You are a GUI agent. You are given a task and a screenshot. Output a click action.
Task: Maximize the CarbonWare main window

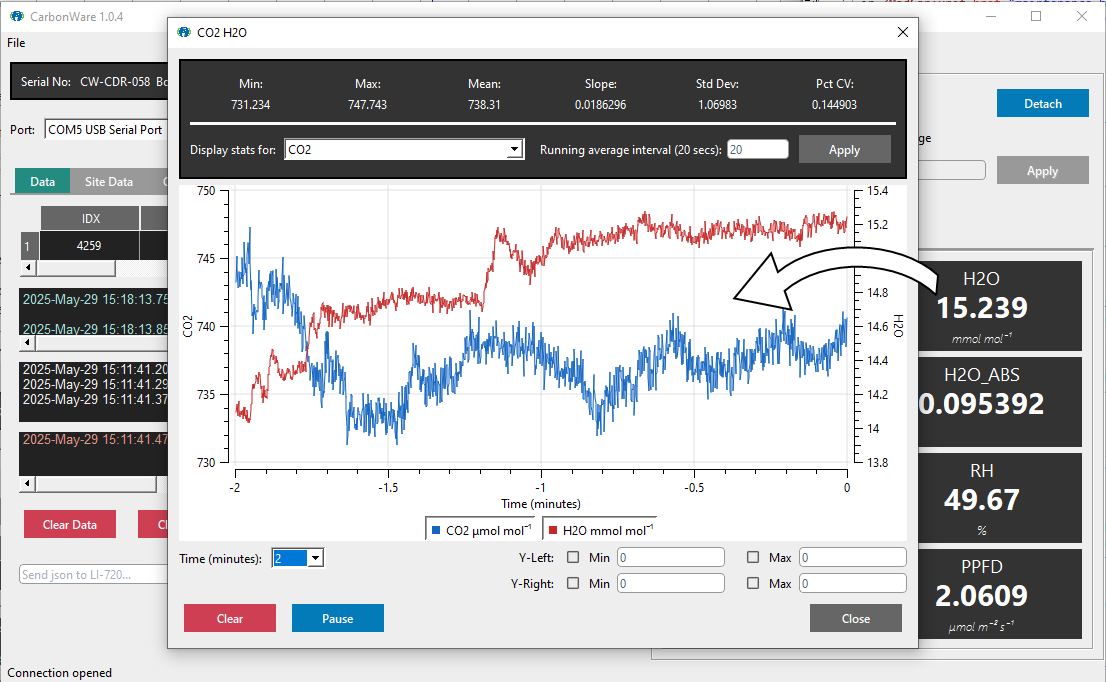[x=1035, y=16]
